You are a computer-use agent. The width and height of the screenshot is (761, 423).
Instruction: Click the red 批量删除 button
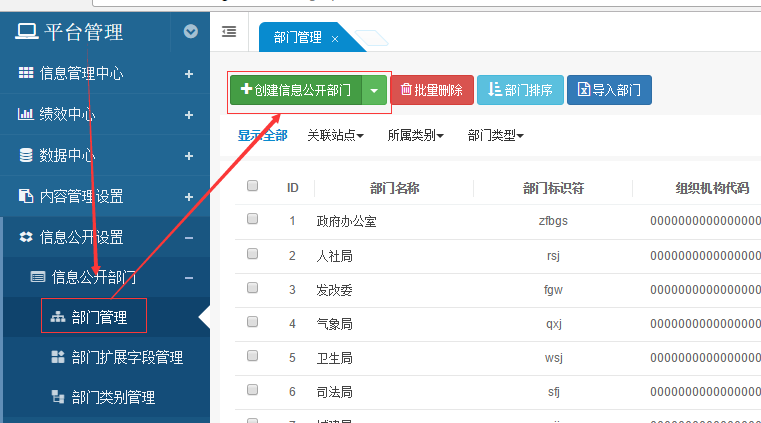(x=431, y=90)
